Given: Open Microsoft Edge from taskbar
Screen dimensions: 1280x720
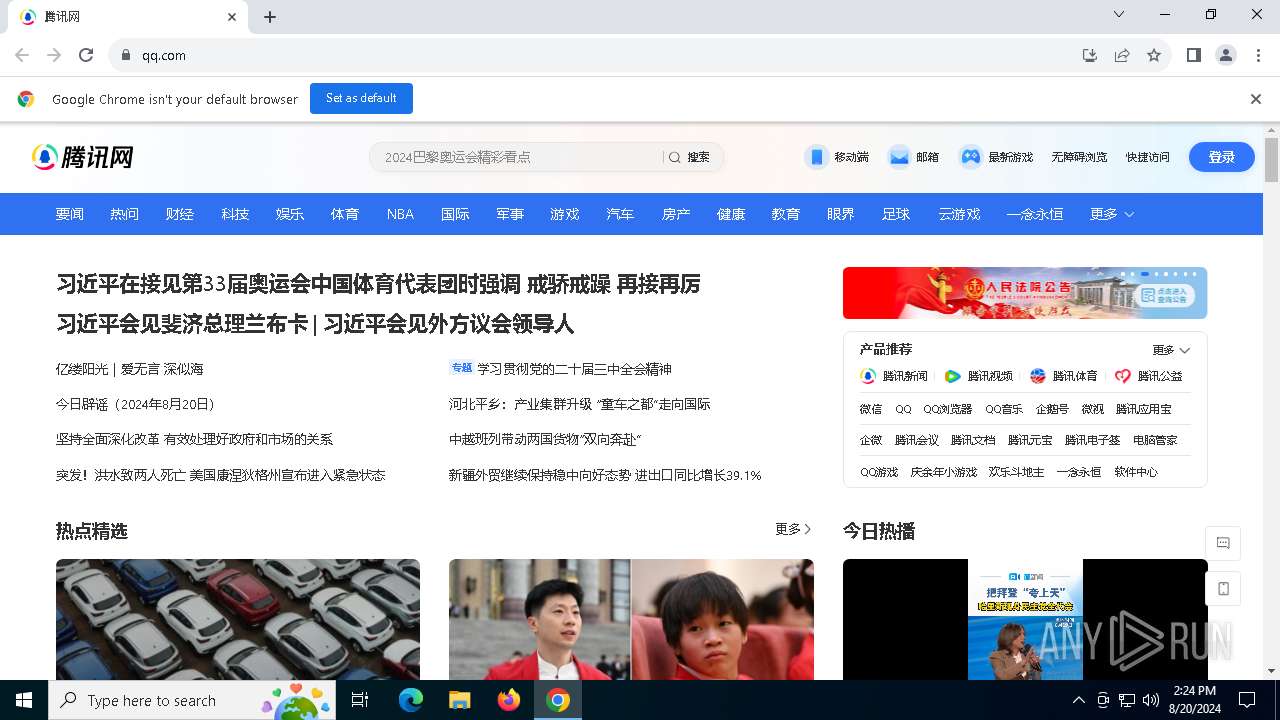Looking at the screenshot, I should click(411, 700).
